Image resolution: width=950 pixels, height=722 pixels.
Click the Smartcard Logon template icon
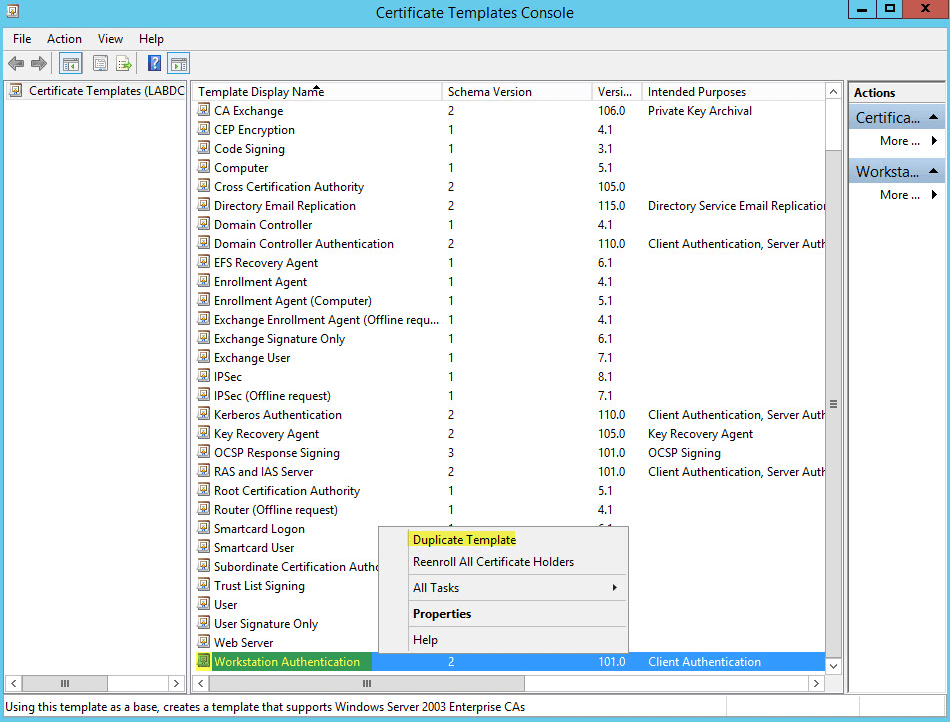[204, 528]
